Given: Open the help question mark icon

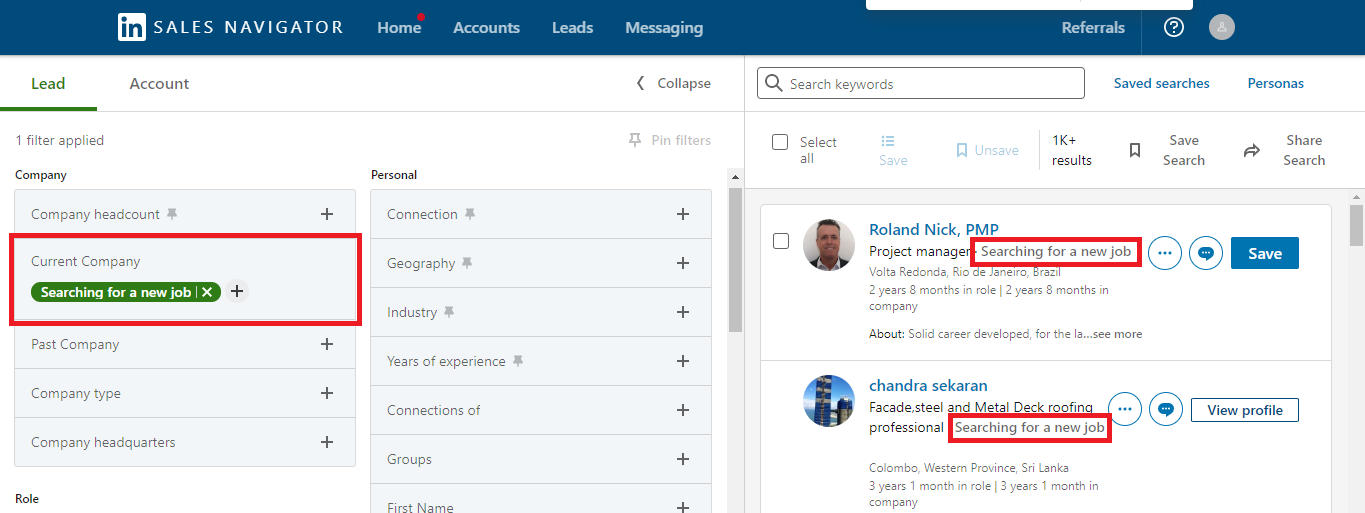Looking at the screenshot, I should click(x=1174, y=28).
